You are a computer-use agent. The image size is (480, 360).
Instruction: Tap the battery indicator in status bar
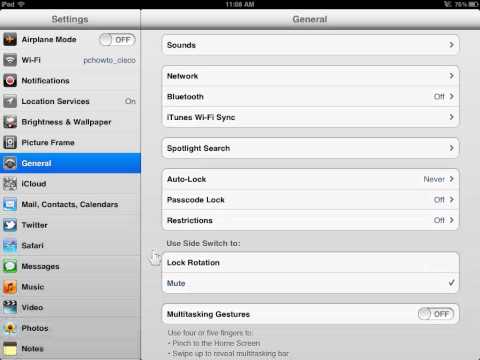point(473,4)
